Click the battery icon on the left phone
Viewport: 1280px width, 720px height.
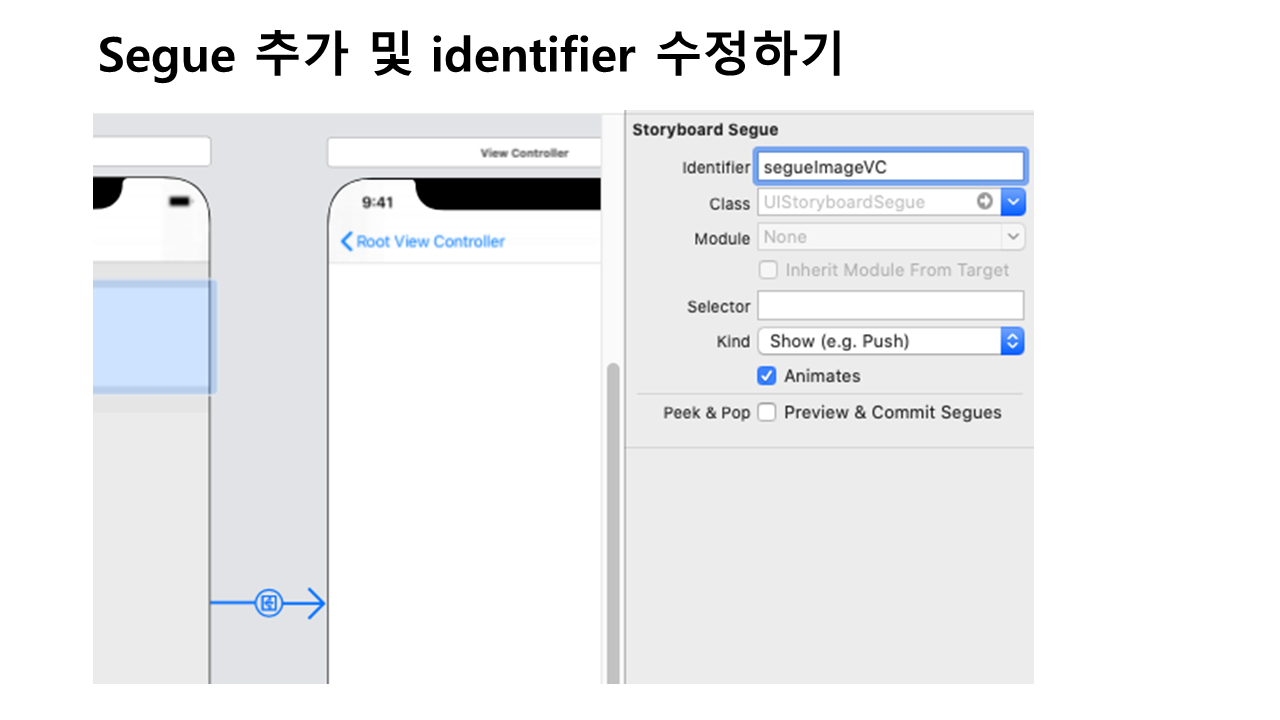pyautogui.click(x=180, y=201)
